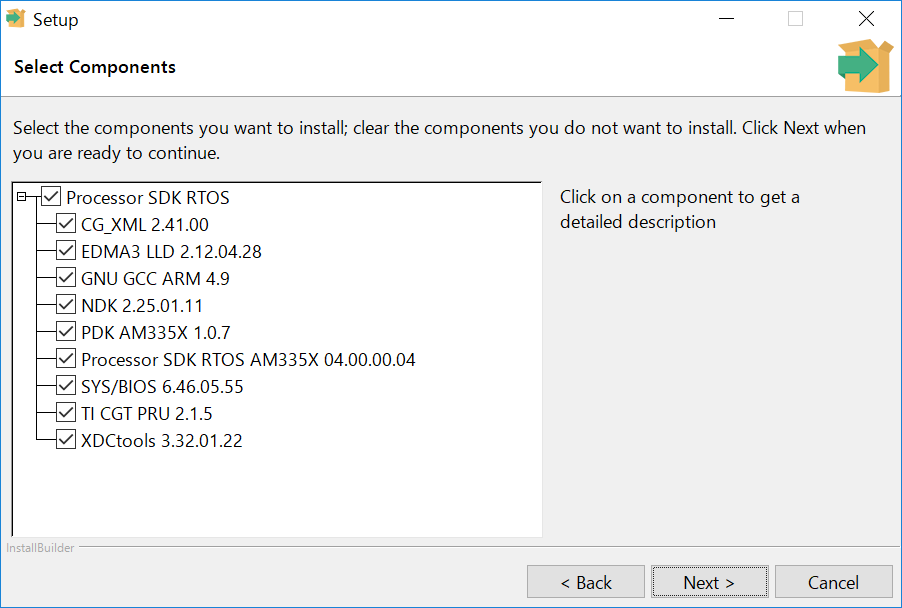Select the Processor SDK RTOS AM335X 04.00.00.04 item
The height and width of the screenshot is (608, 902).
pos(248,359)
